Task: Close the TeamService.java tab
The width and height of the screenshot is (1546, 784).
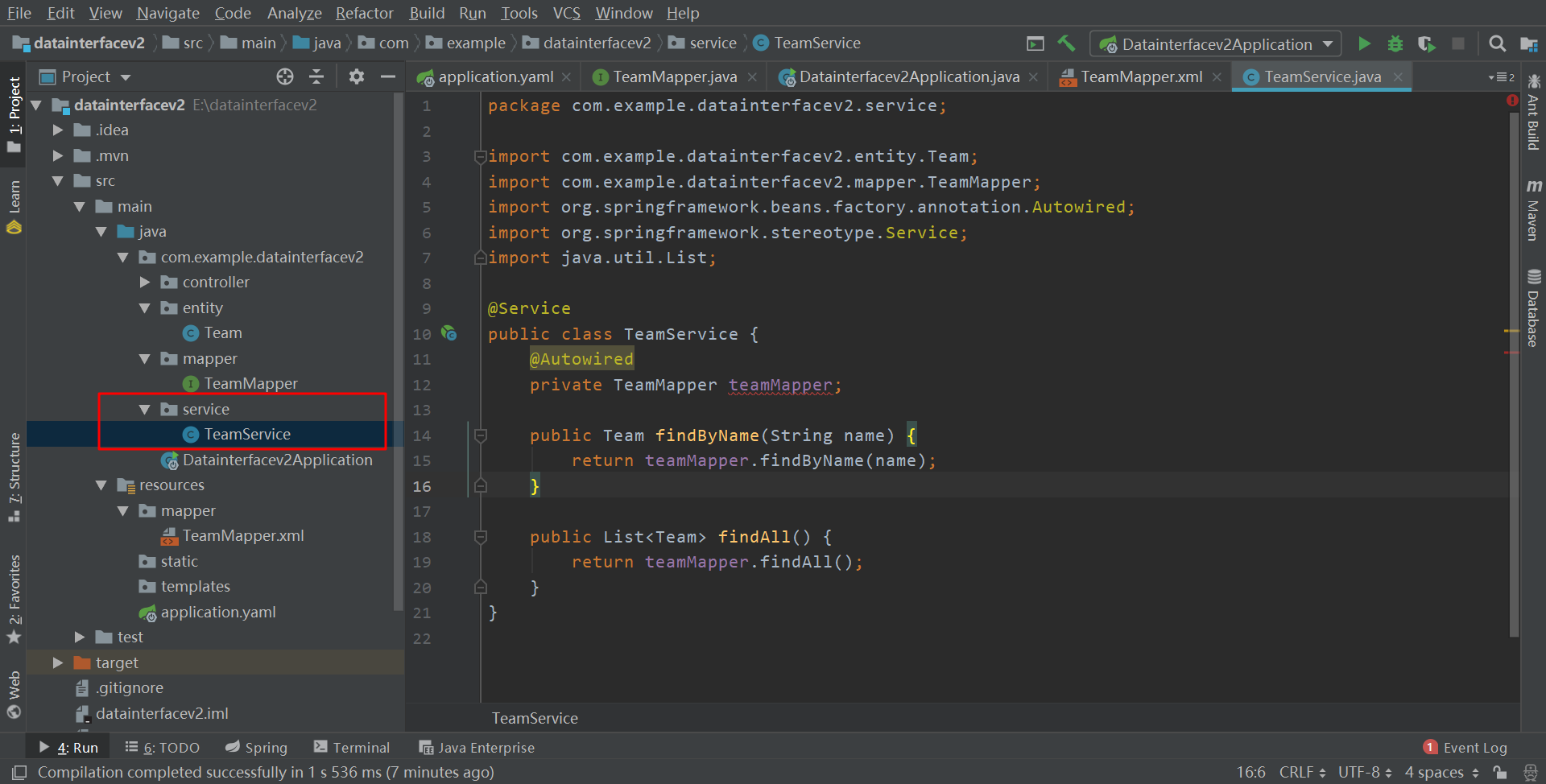Action: (1398, 77)
